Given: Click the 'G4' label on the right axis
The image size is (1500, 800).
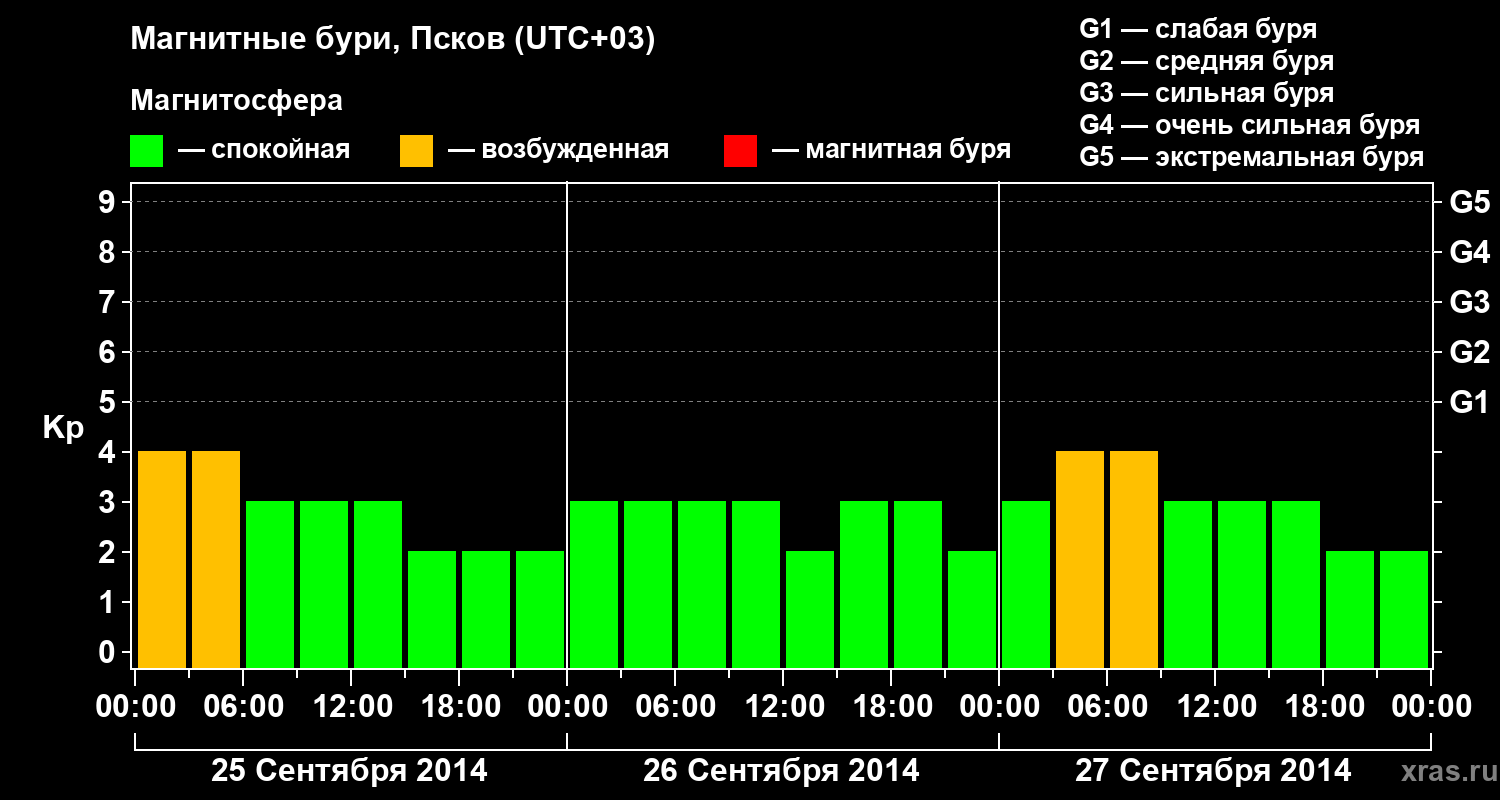Looking at the screenshot, I should [1469, 252].
